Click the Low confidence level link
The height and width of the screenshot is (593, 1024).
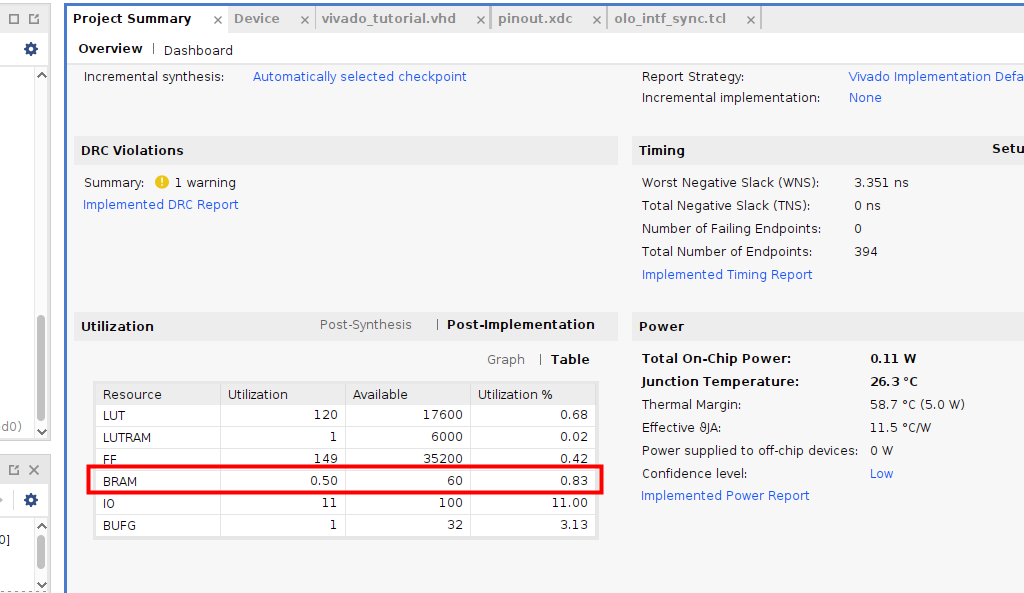point(881,473)
